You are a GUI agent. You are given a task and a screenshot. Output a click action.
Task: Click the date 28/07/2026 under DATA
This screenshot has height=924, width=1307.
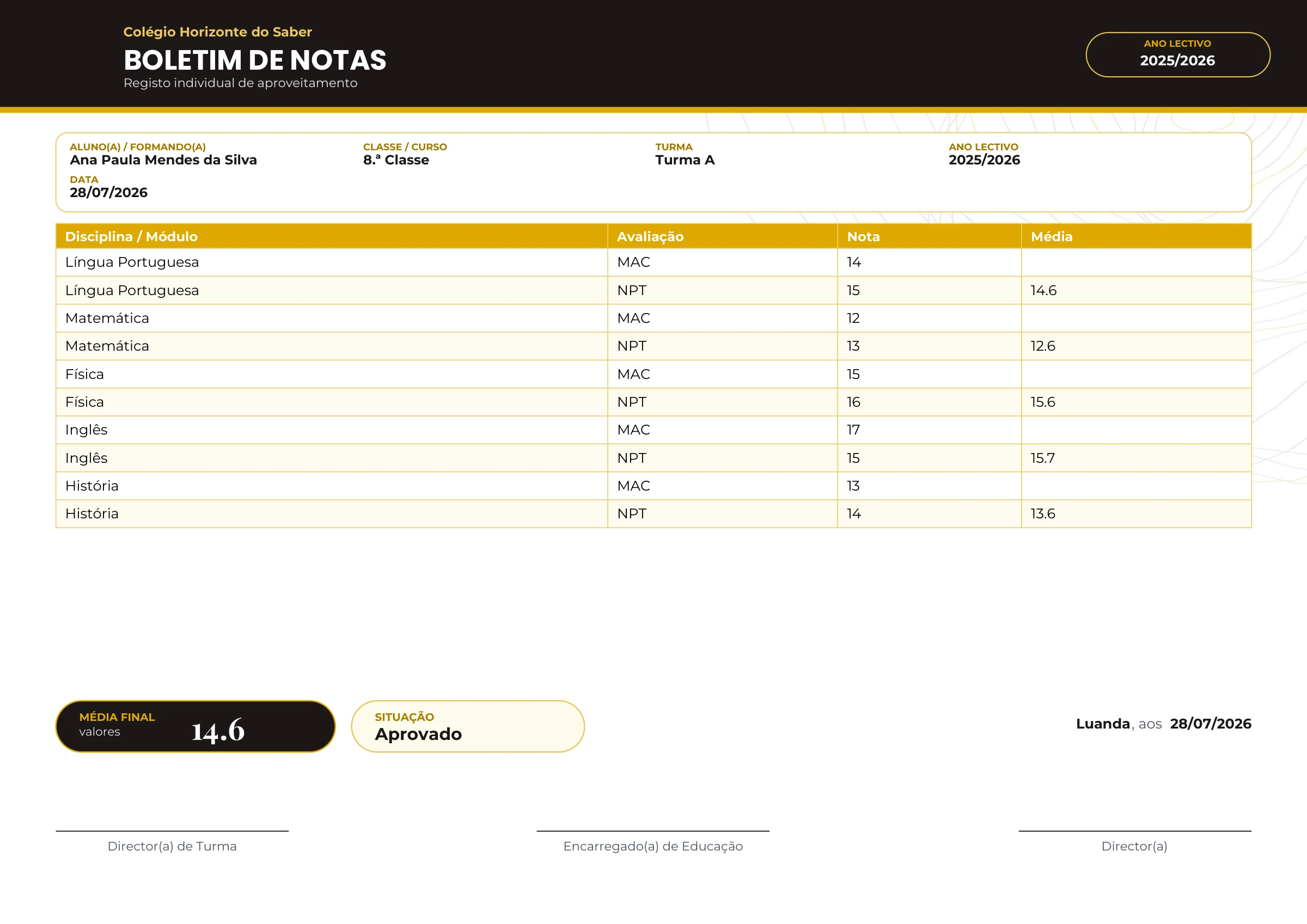point(109,192)
